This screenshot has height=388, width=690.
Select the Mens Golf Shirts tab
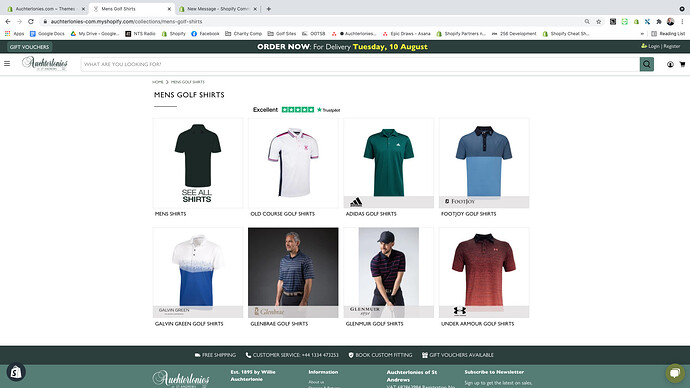[x=131, y=9]
